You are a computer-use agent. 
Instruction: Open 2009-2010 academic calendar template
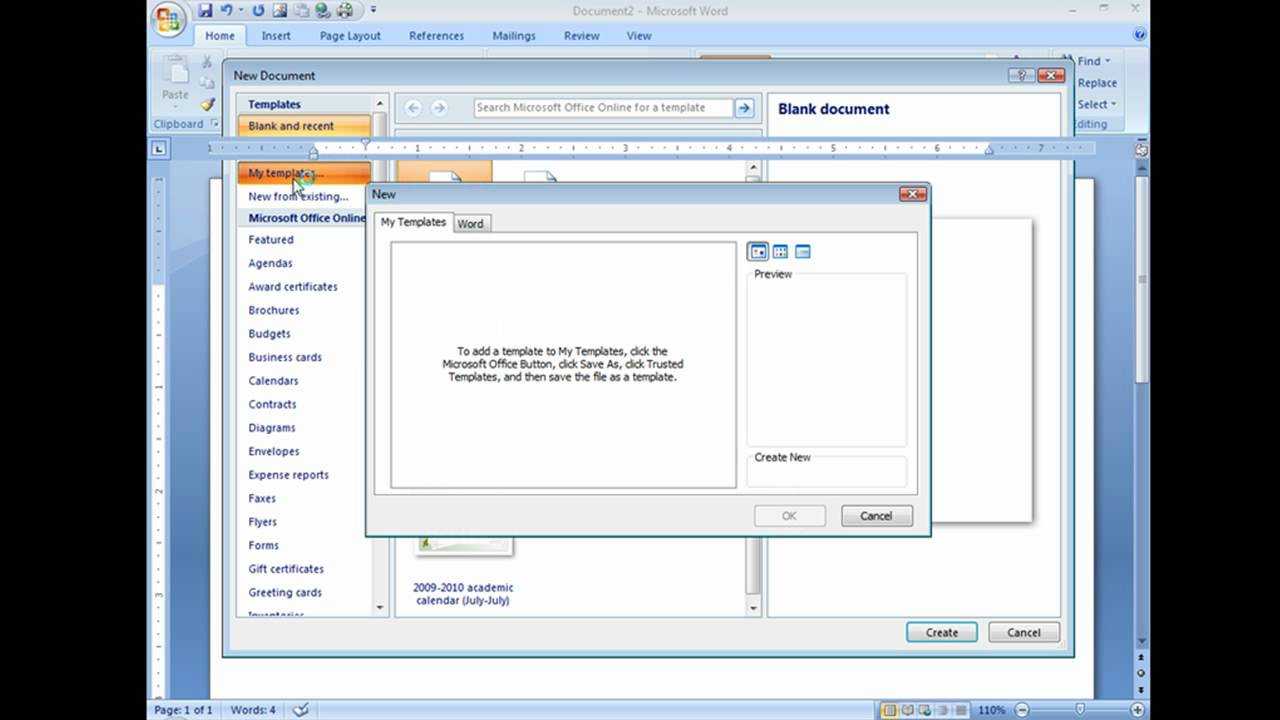tap(463, 594)
